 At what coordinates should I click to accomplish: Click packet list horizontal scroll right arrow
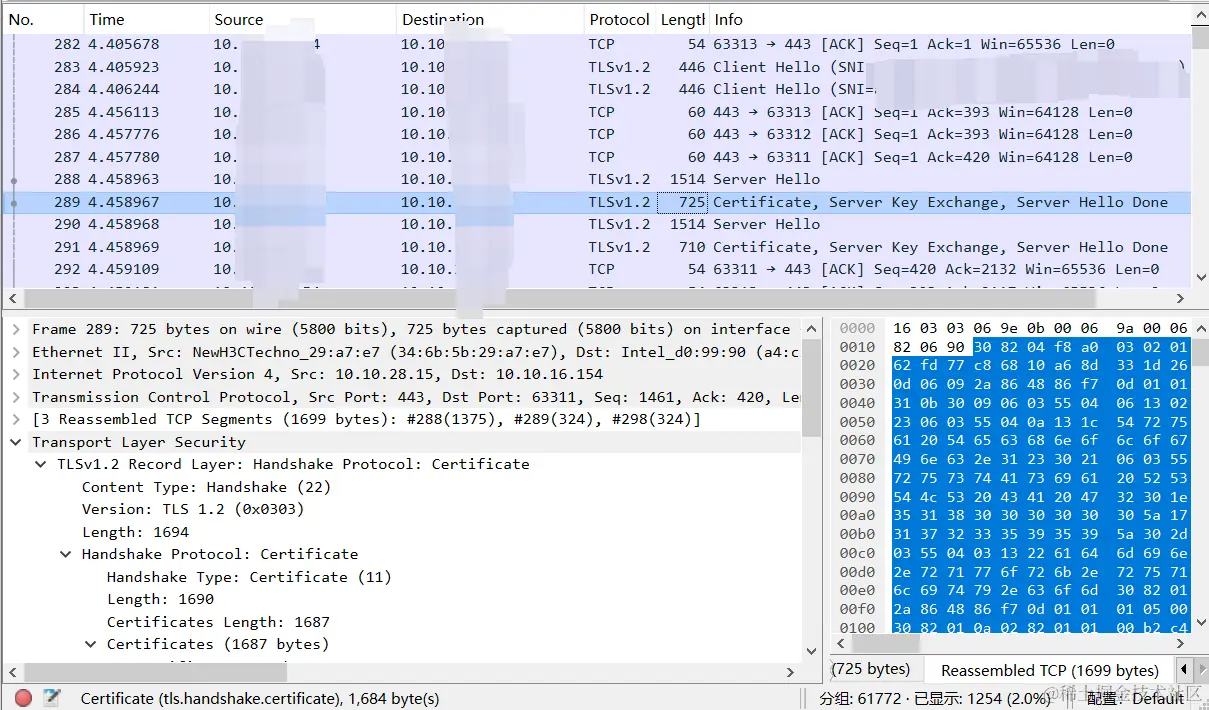[1180, 298]
